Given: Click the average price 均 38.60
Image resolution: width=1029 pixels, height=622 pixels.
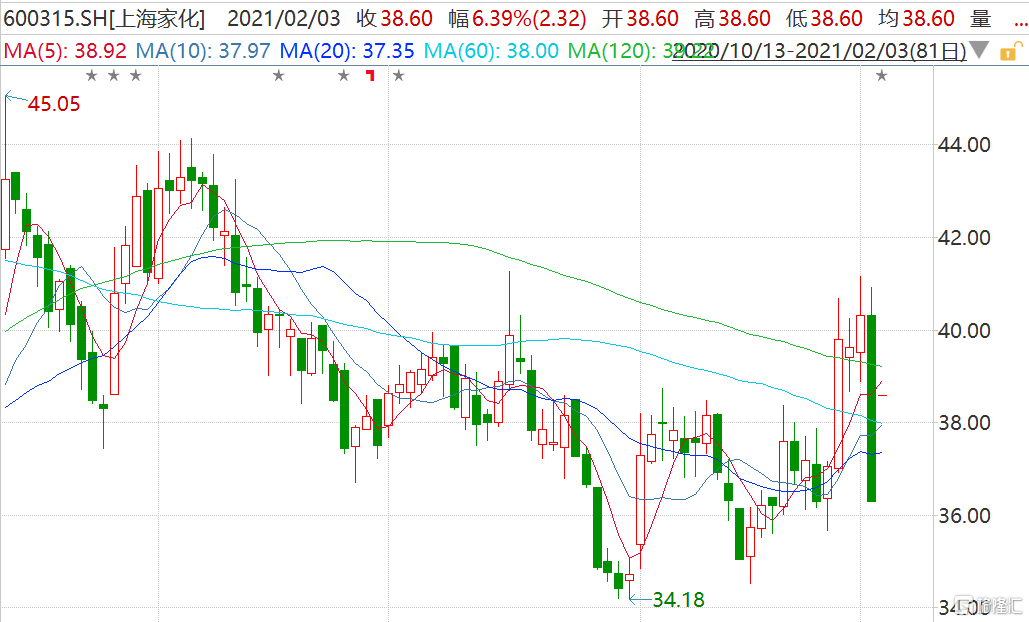Looking at the screenshot, I should (x=917, y=18).
